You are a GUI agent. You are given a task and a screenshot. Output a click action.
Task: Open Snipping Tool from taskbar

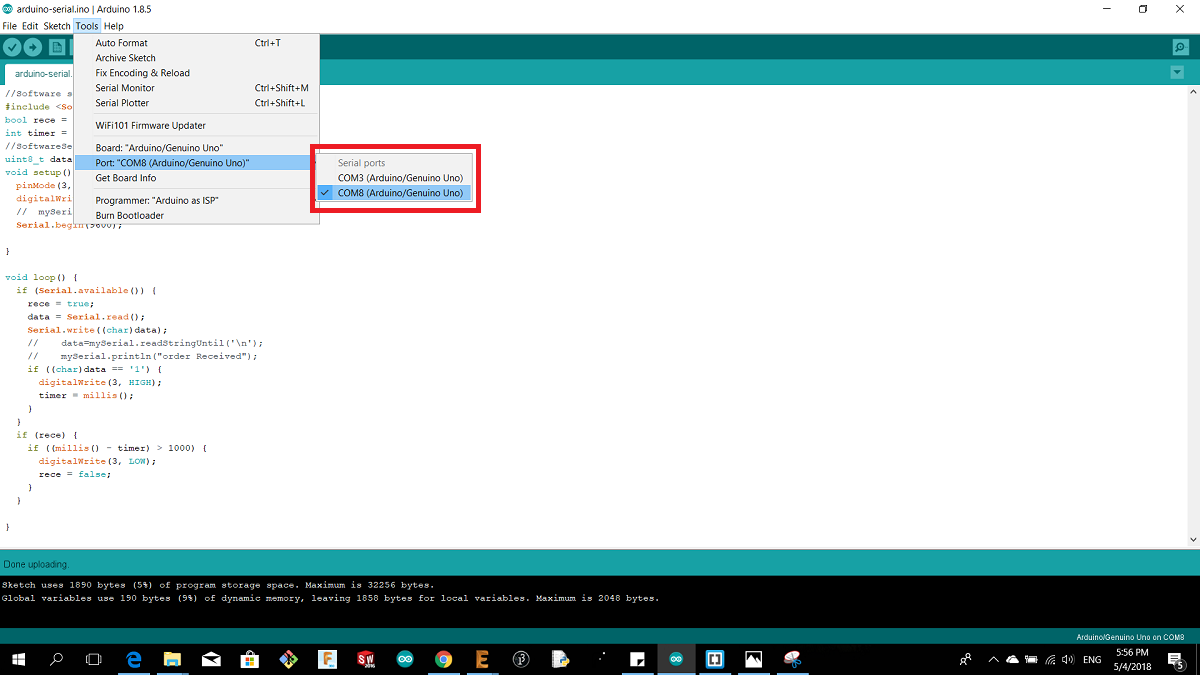[793, 660]
